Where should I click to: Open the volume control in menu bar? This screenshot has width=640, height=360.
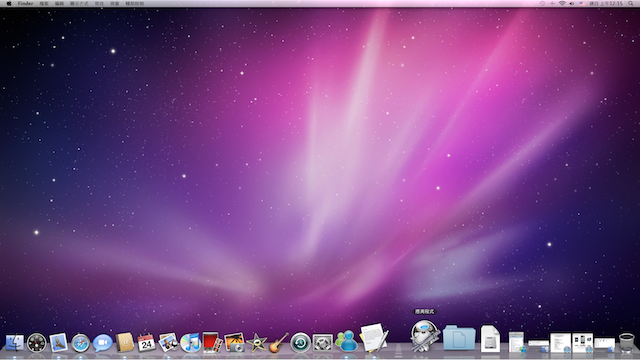point(572,3)
